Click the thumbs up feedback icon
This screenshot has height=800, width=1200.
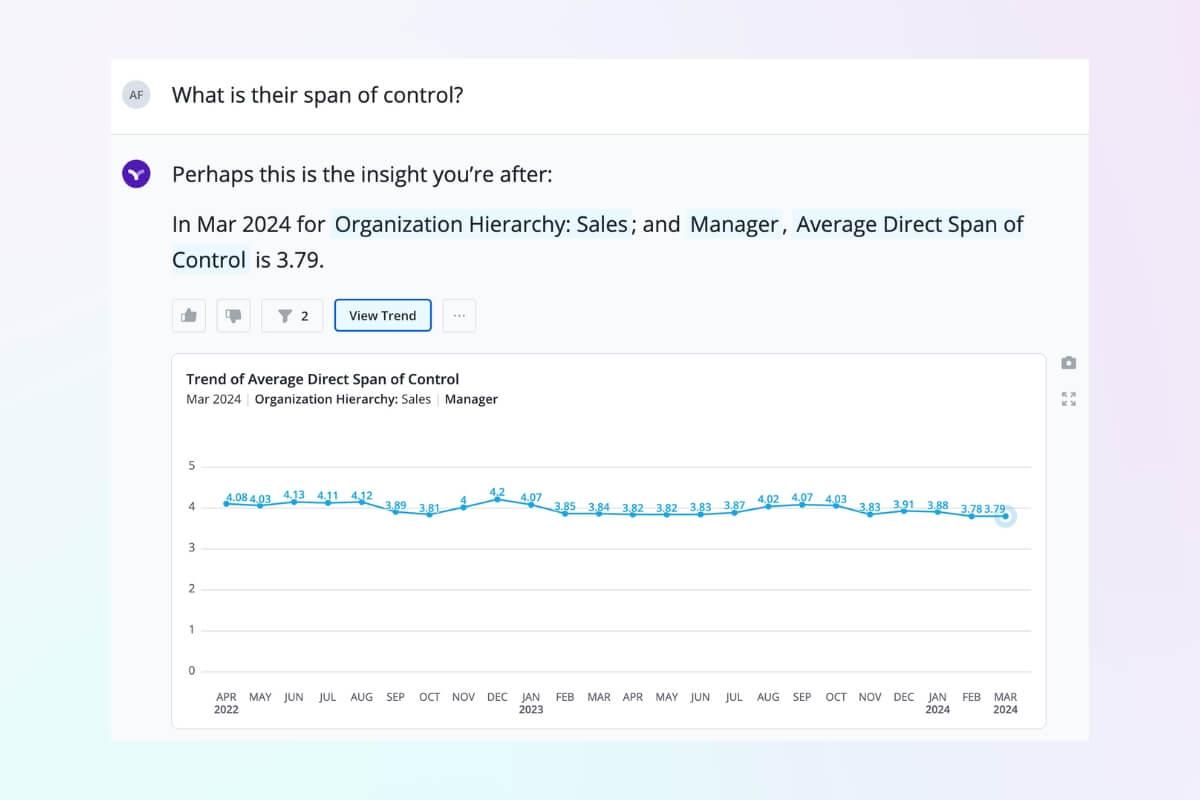coord(189,316)
